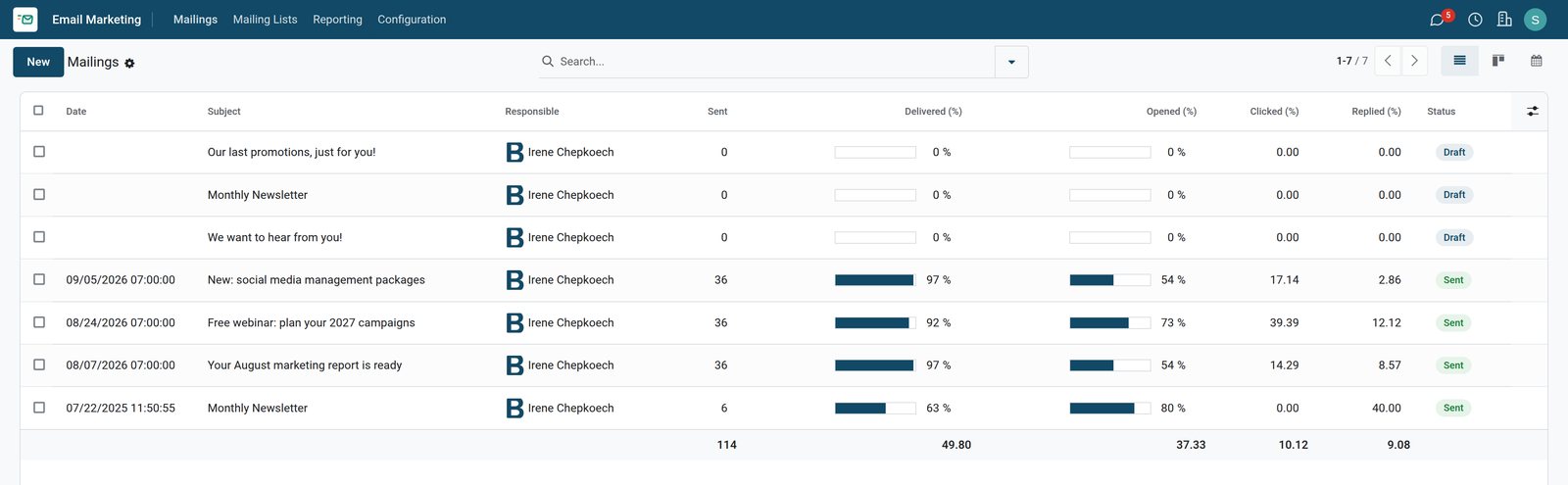Click the date 08/24/2026 07:00:00

pyautogui.click(x=121, y=322)
